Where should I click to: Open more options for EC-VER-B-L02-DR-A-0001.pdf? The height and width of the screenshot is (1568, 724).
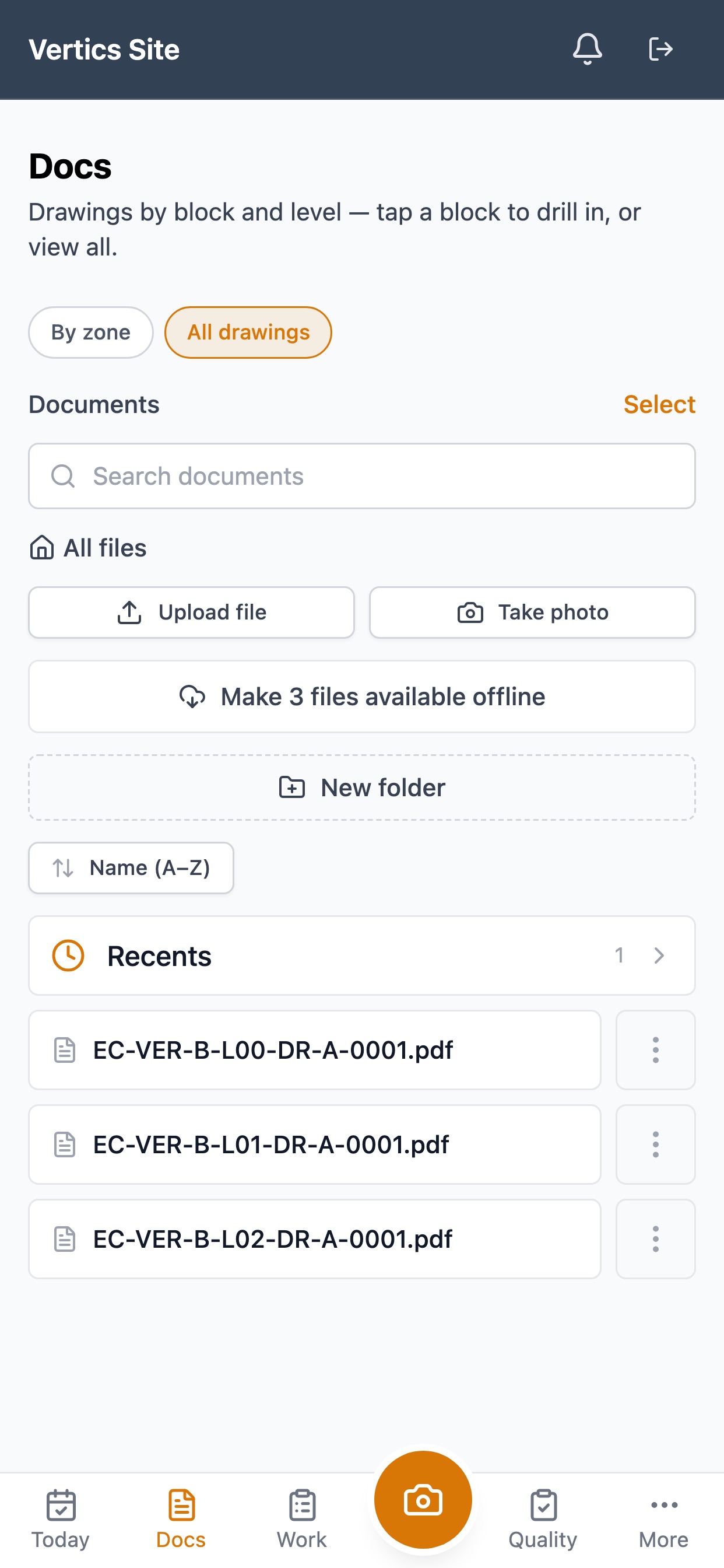tap(655, 1238)
